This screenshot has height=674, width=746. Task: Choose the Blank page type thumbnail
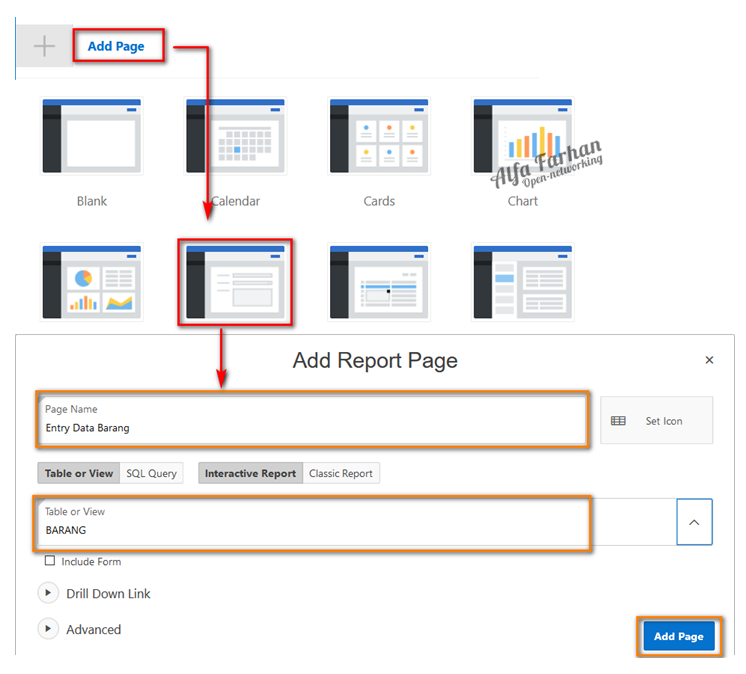92,136
